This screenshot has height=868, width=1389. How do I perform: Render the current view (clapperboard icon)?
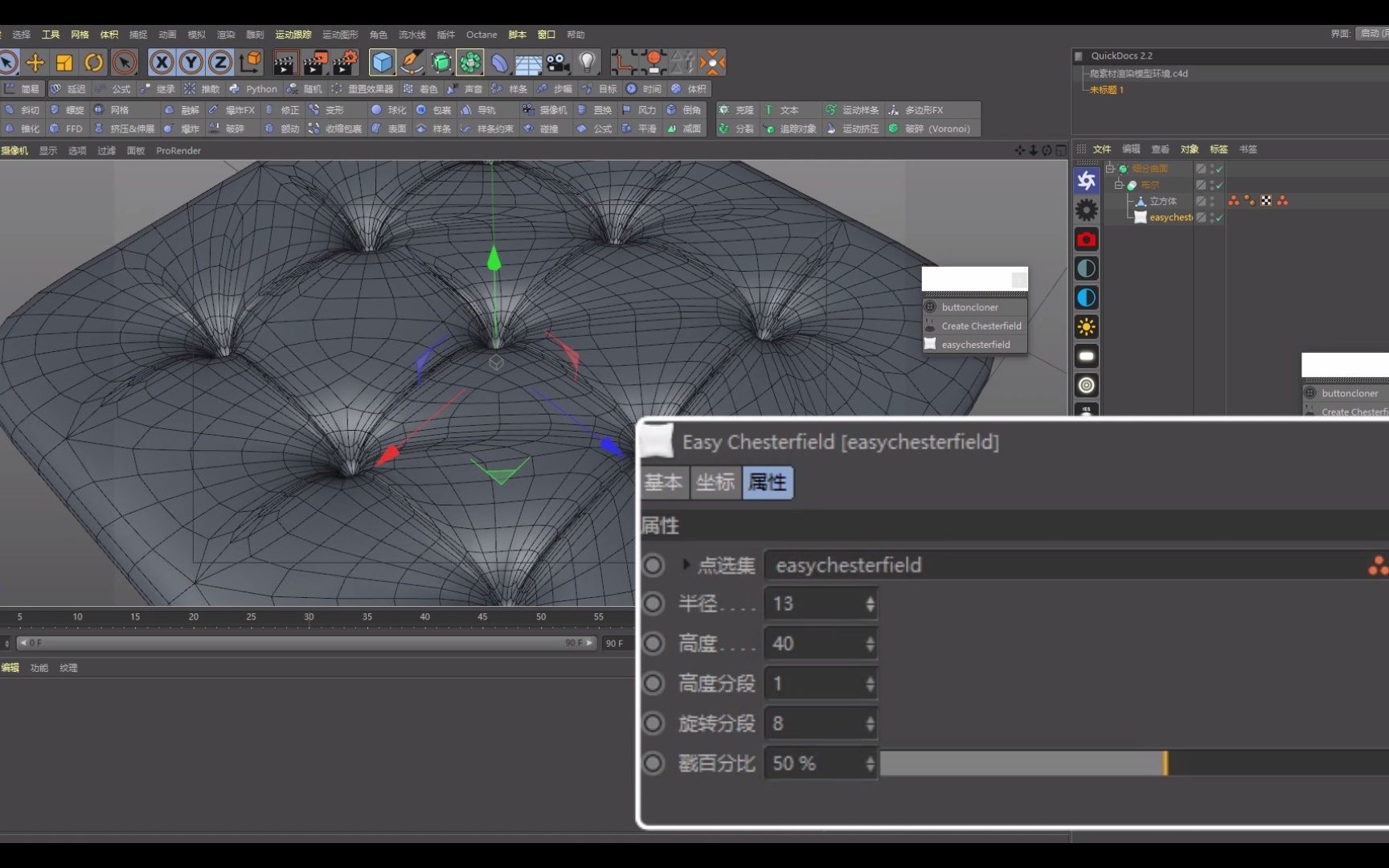[x=285, y=62]
